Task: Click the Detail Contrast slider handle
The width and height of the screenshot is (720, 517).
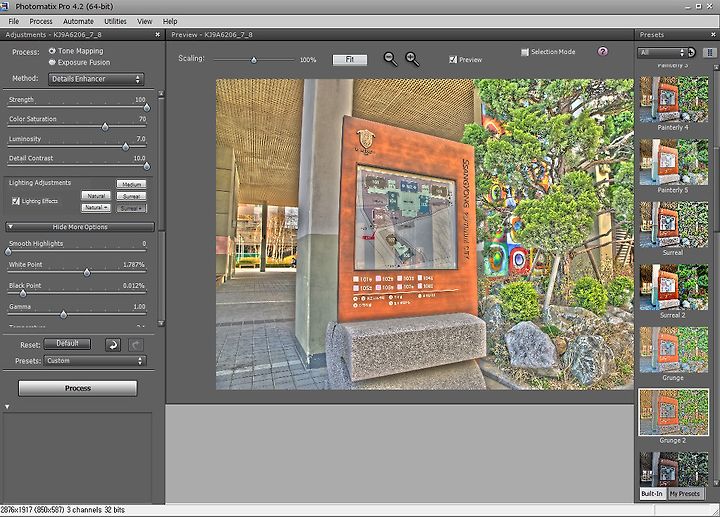Action: pyautogui.click(x=146, y=166)
